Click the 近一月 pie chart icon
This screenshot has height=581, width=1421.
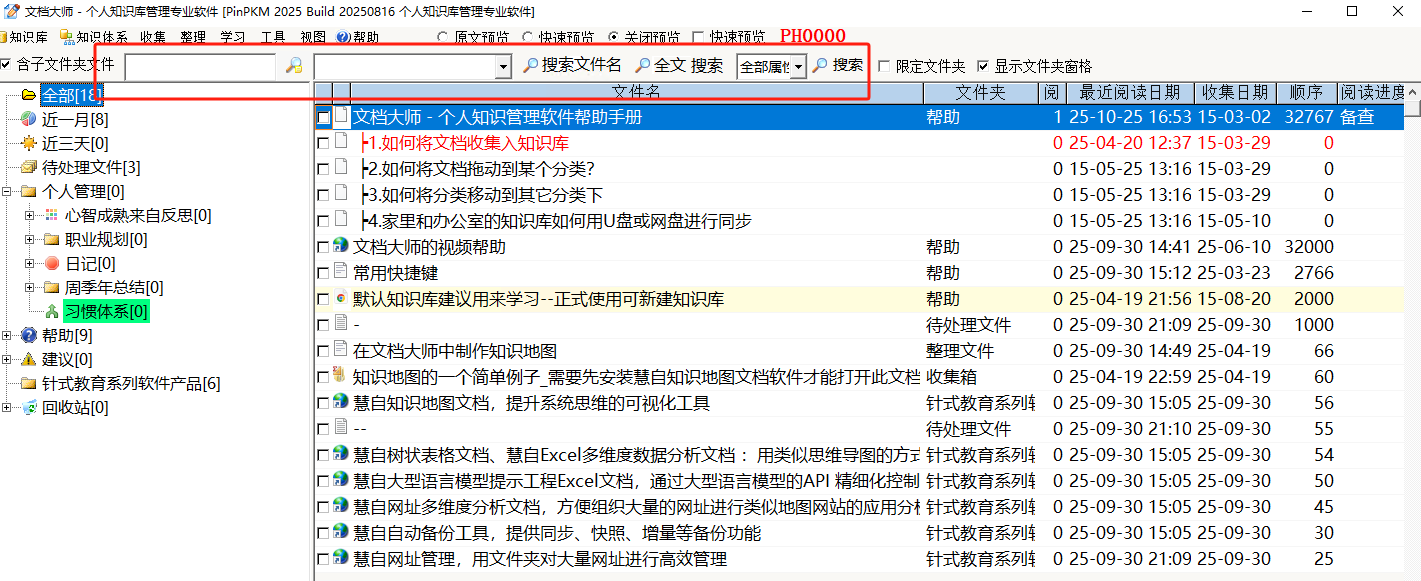click(x=29, y=120)
